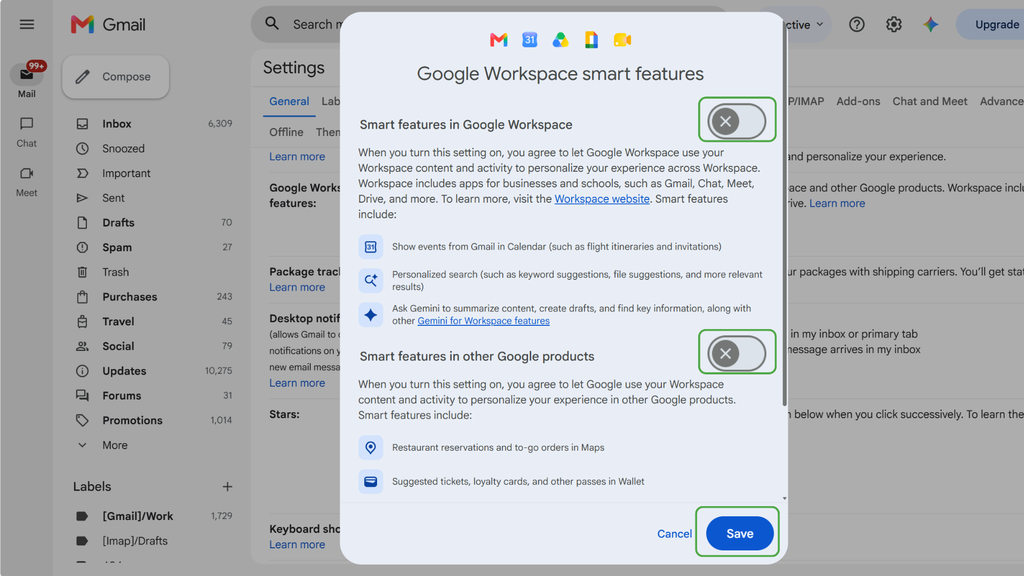Image resolution: width=1024 pixels, height=576 pixels.
Task: Click the Upgrade button
Action: pos(992,24)
